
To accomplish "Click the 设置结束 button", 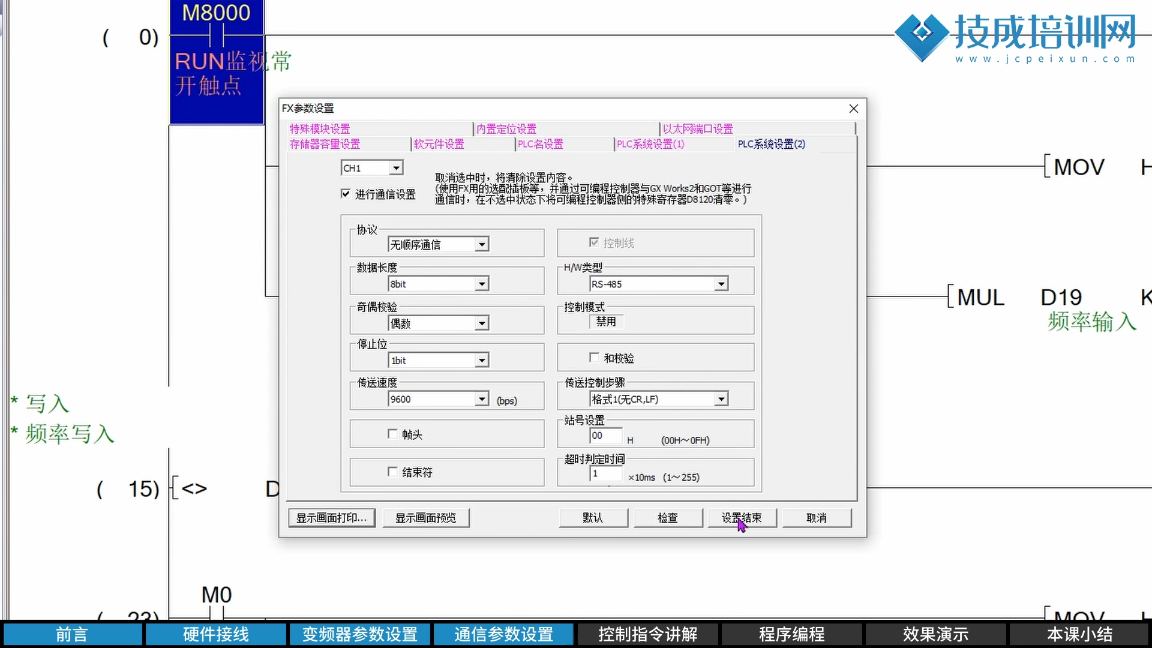I will 742,518.
